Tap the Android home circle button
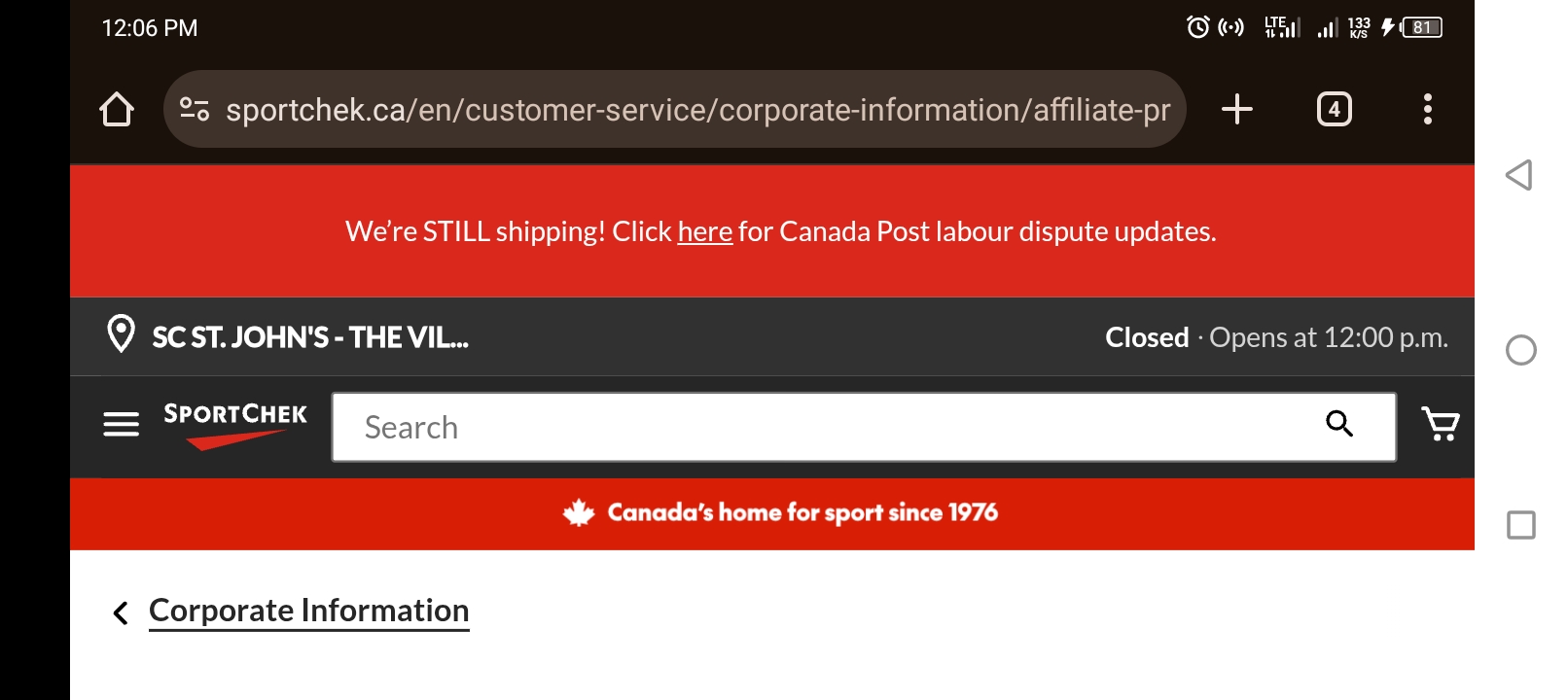This screenshot has width=1568, height=700. pos(1521,350)
